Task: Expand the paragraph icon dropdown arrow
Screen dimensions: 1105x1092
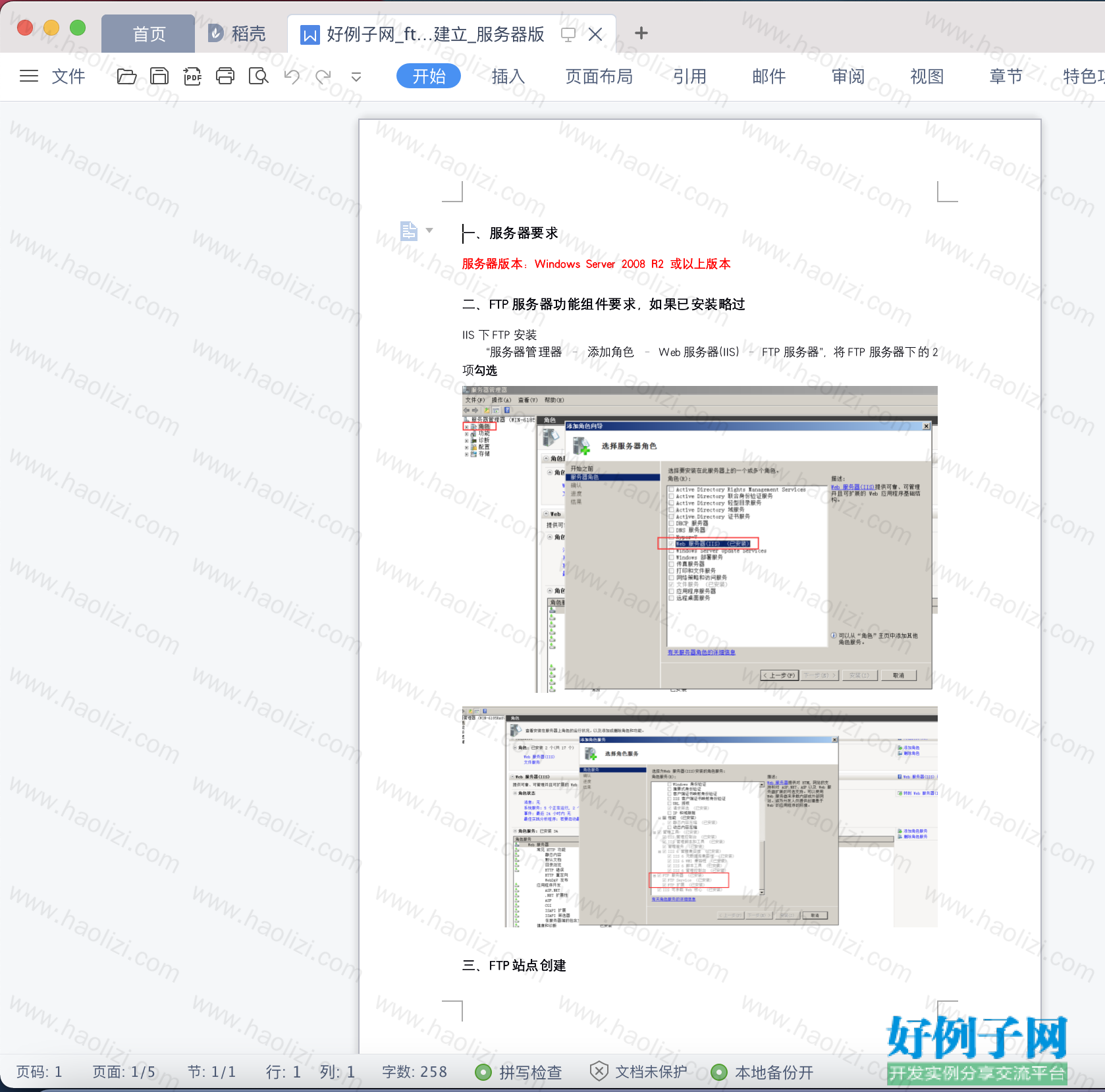Action: tap(429, 231)
